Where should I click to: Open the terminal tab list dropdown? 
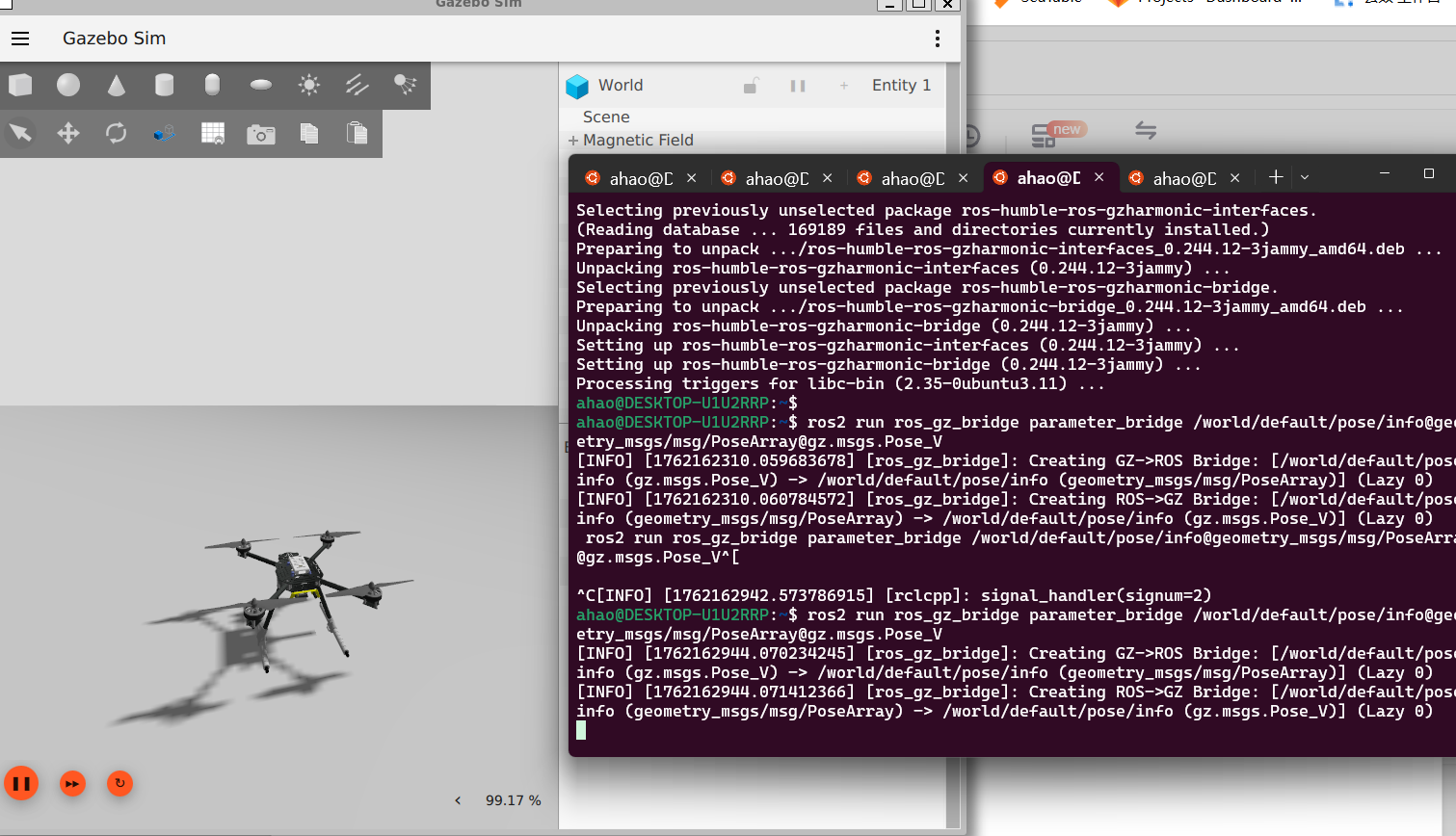click(1304, 177)
